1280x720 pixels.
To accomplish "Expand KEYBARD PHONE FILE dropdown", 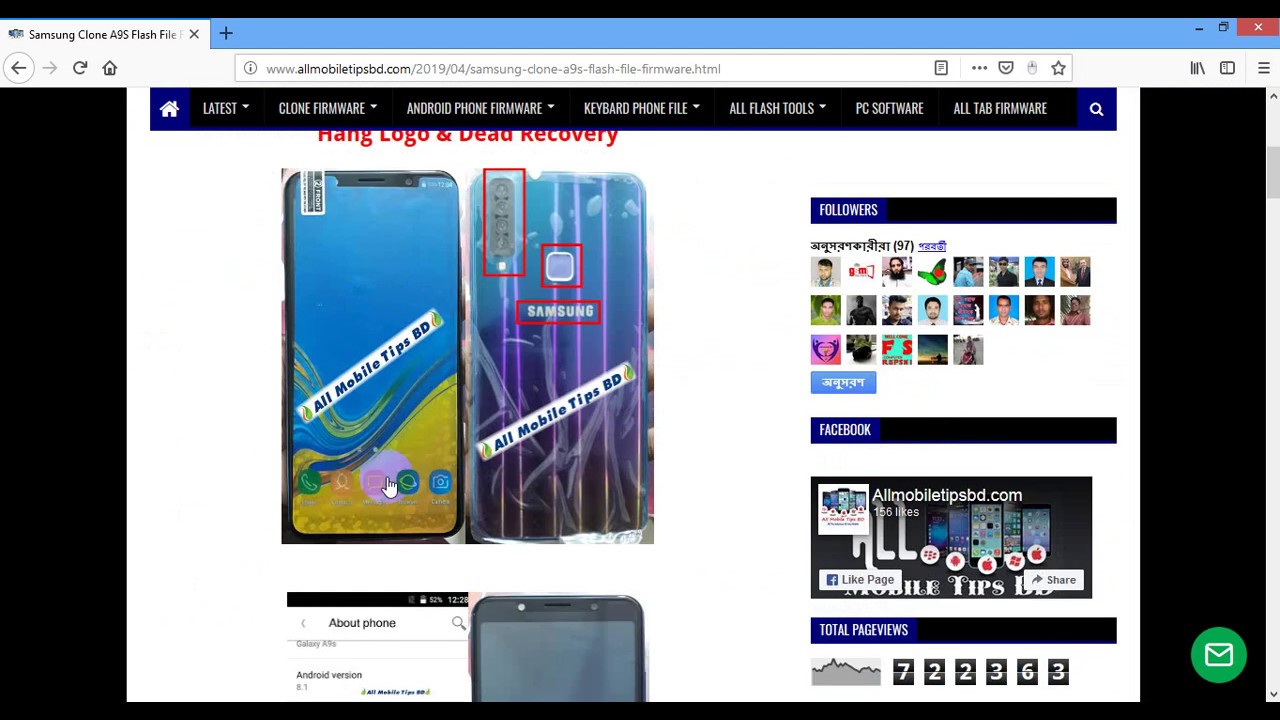I will pos(641,108).
